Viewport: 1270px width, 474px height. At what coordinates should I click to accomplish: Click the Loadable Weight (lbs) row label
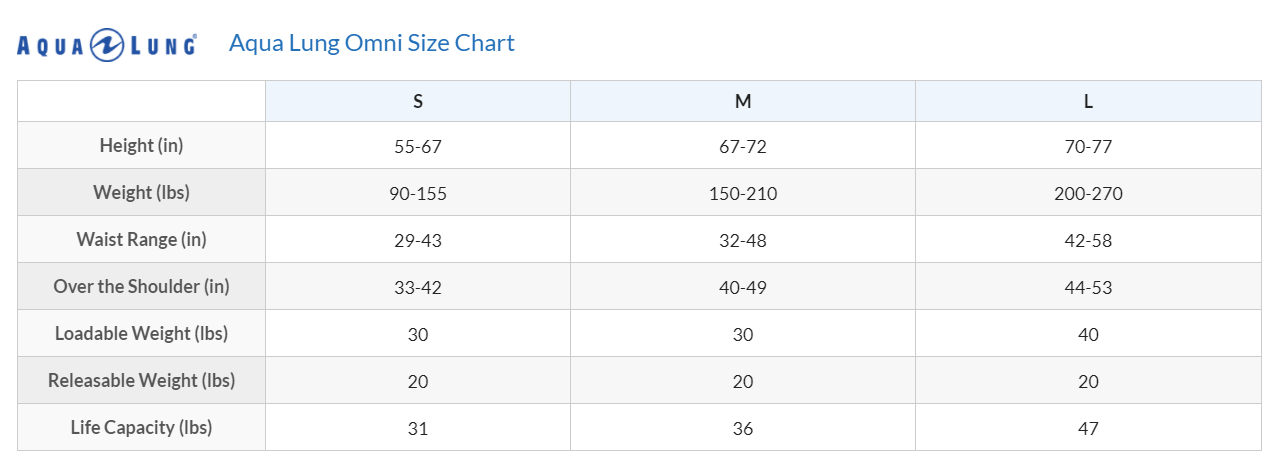tap(142, 334)
